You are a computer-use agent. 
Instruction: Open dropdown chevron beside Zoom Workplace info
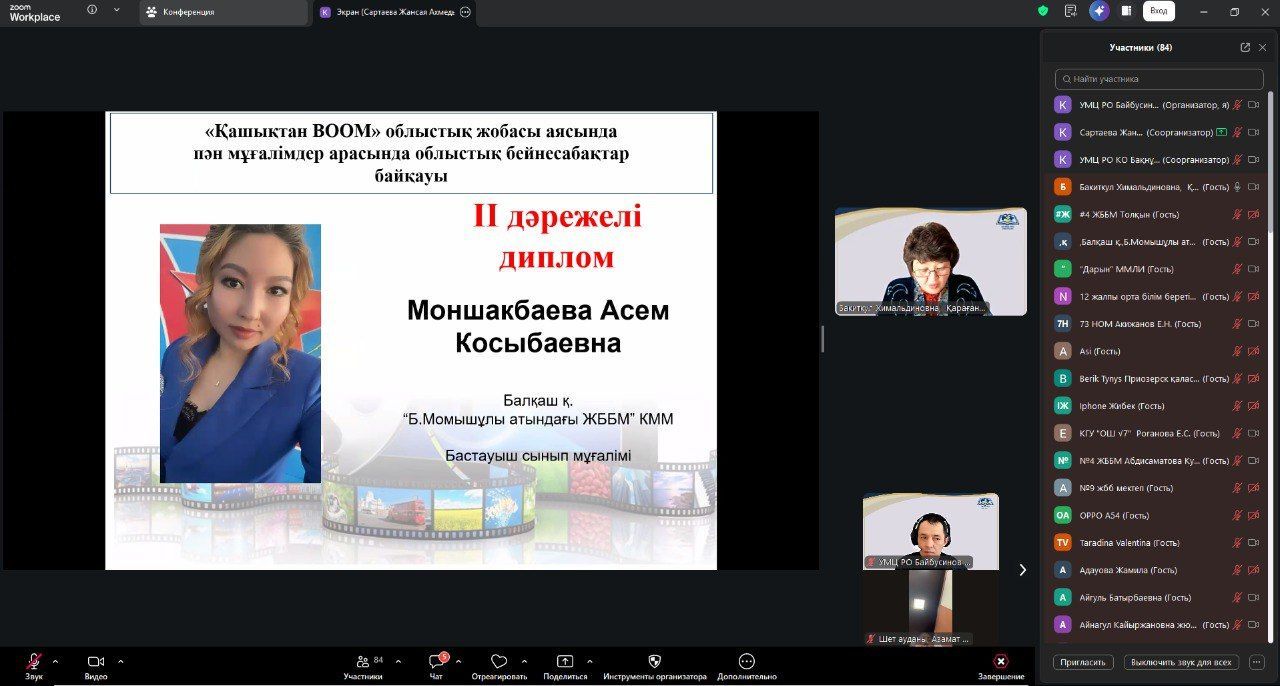[116, 10]
